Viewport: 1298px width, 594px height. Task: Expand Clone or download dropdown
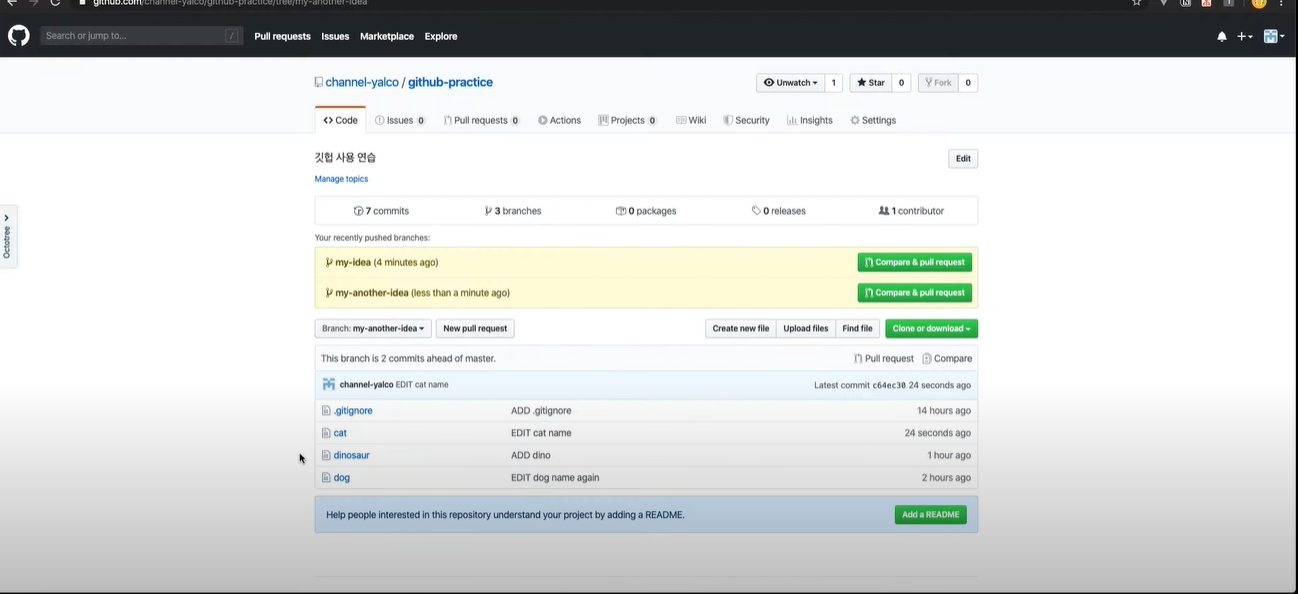[x=931, y=328]
